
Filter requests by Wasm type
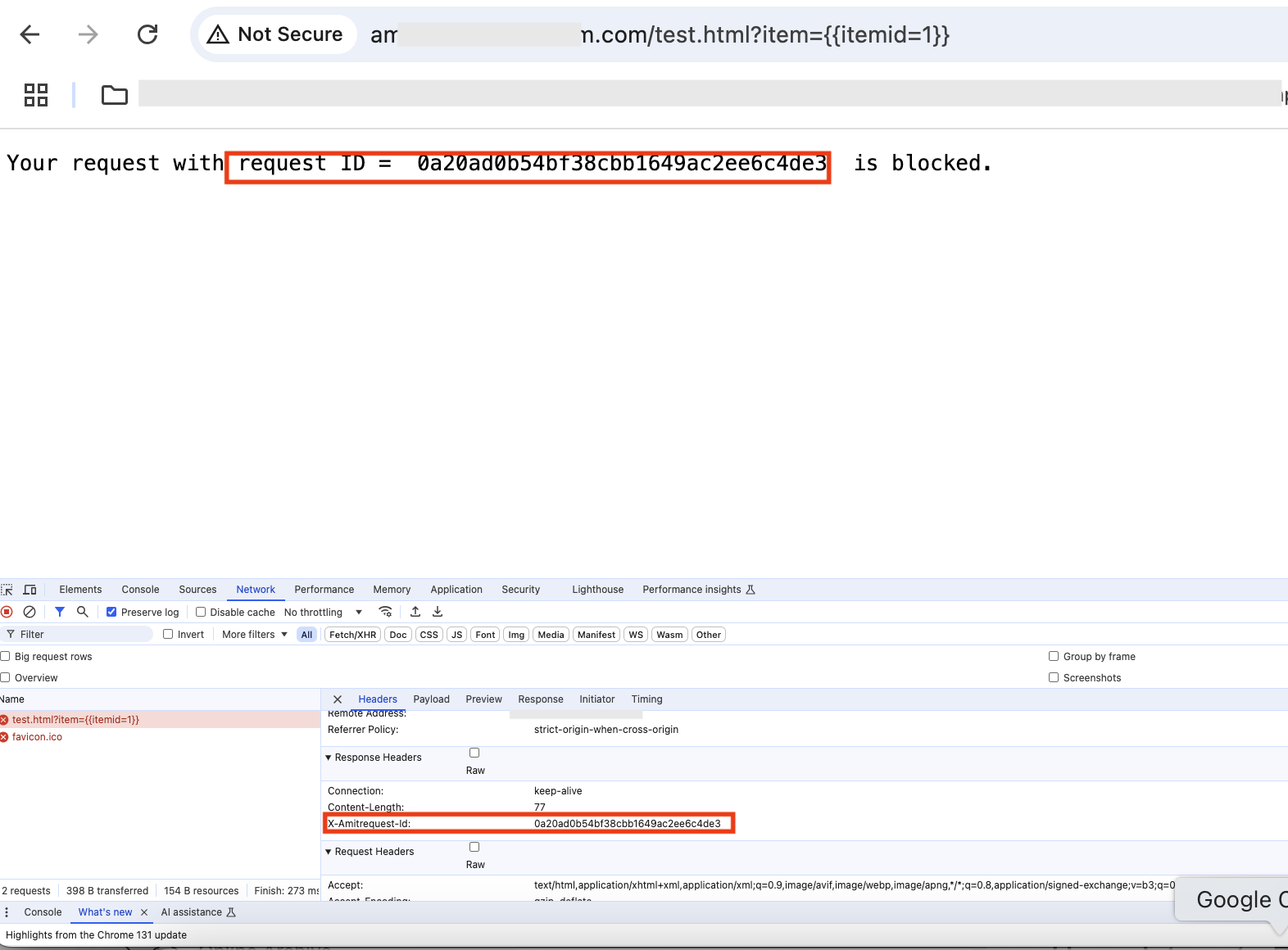click(669, 635)
